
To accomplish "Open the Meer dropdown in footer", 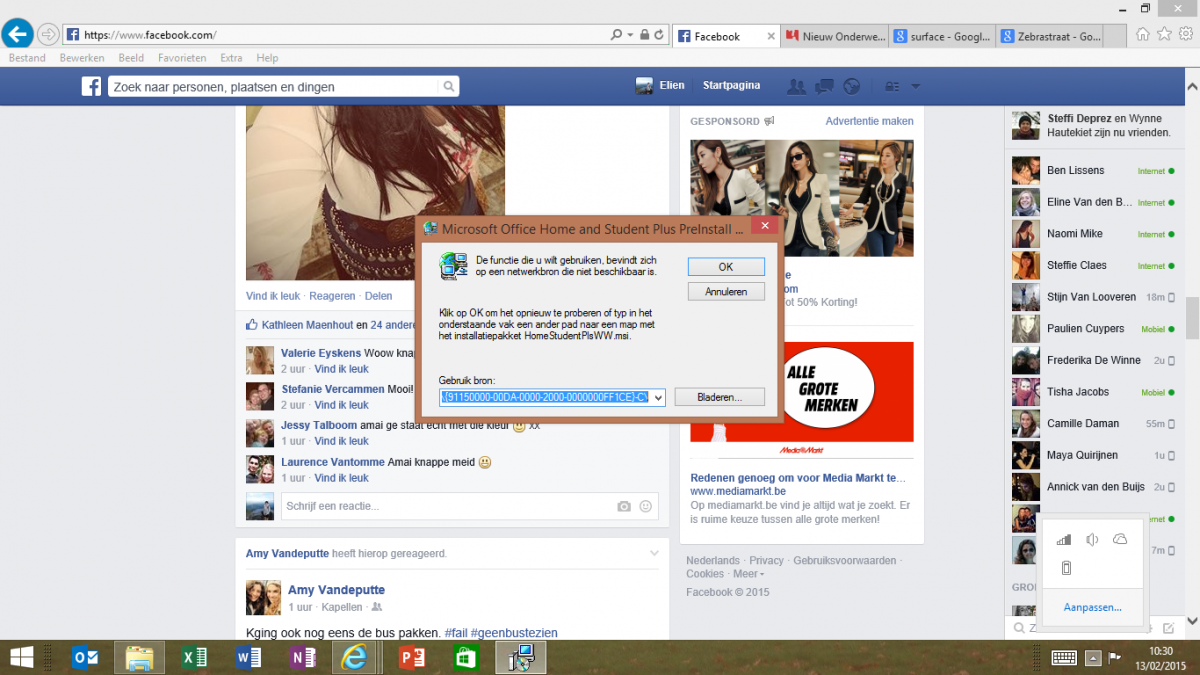I will tap(748, 574).
